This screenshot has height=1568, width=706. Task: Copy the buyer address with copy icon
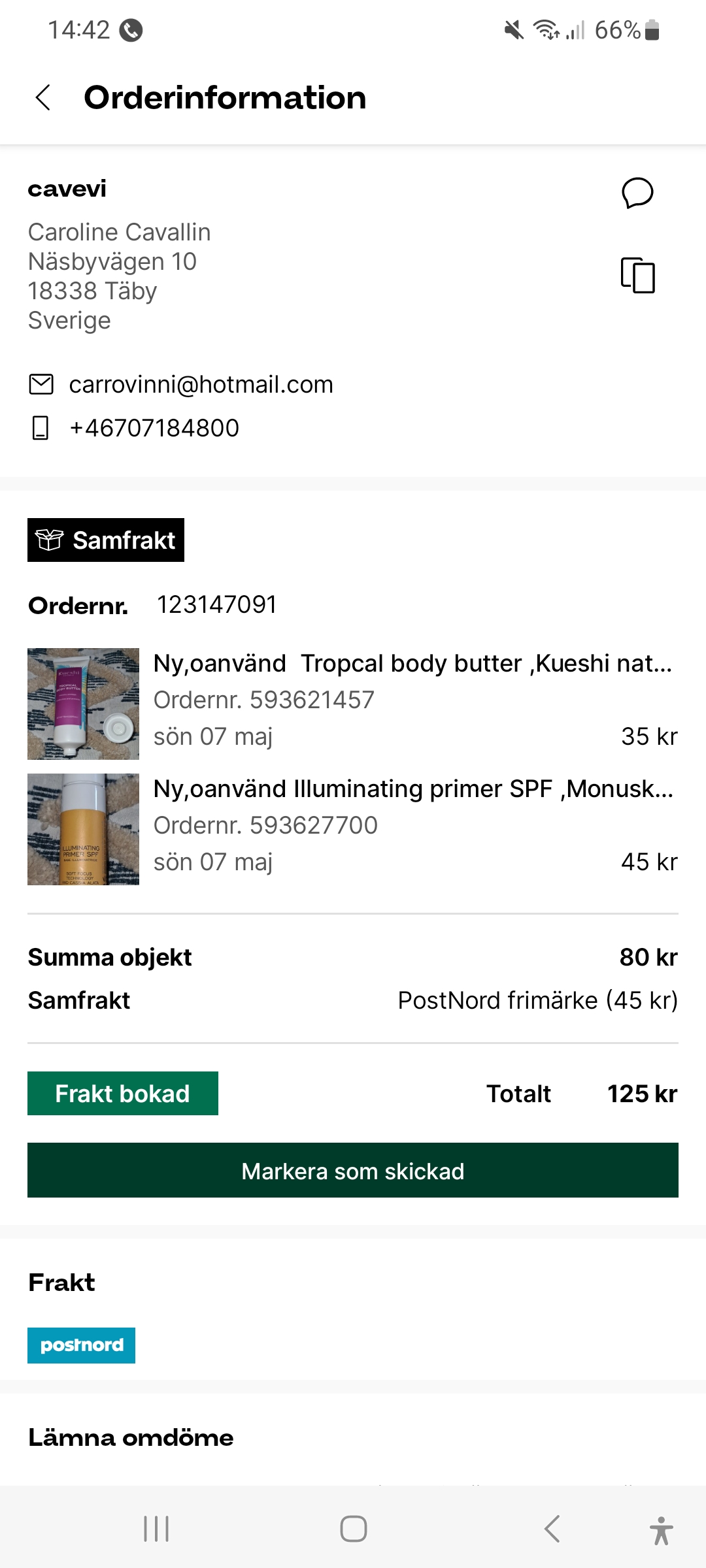point(637,275)
